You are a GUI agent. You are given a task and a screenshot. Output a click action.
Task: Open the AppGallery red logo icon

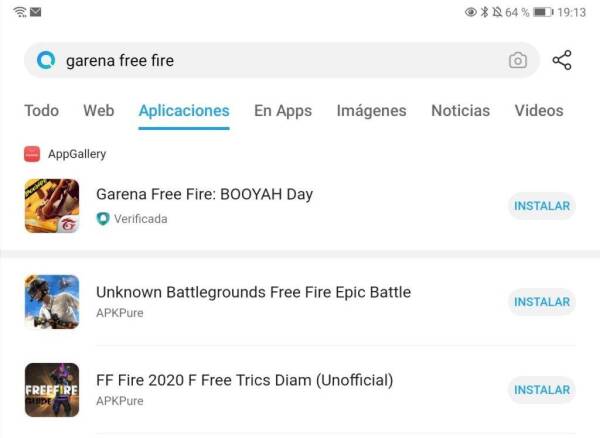pyautogui.click(x=32, y=154)
